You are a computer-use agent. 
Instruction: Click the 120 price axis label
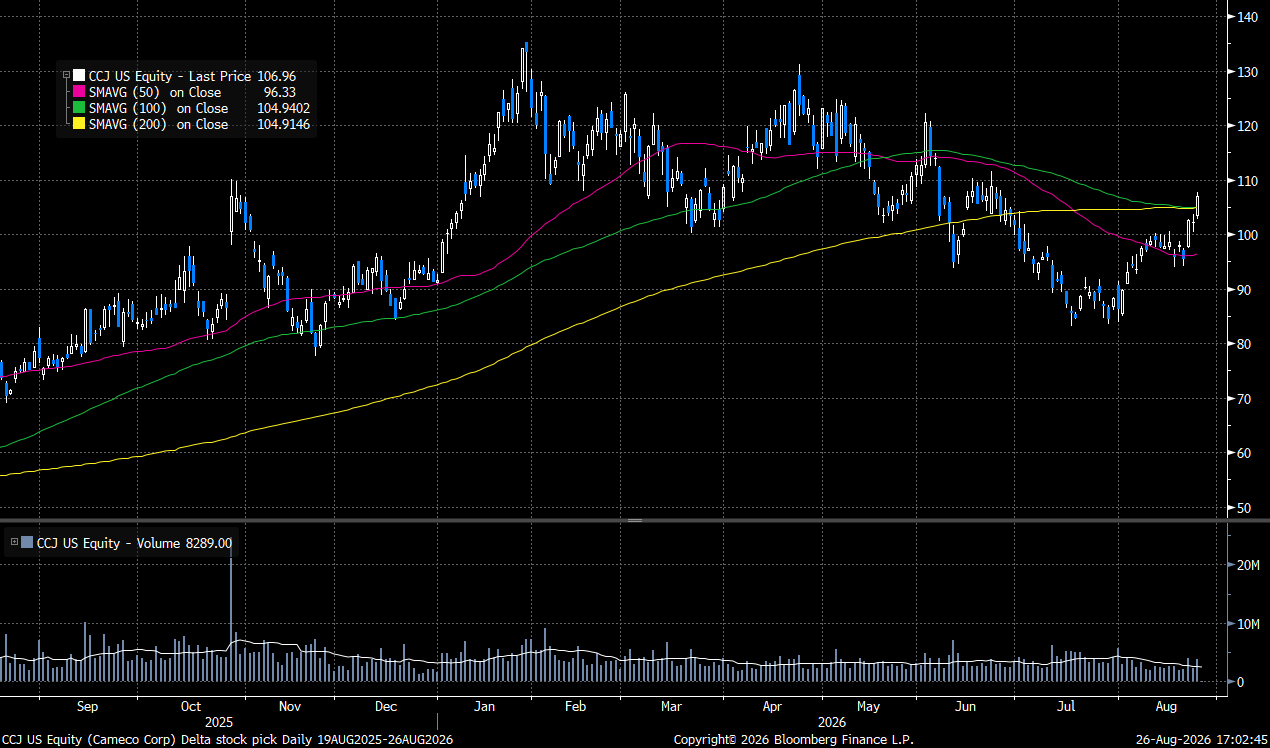(1247, 126)
